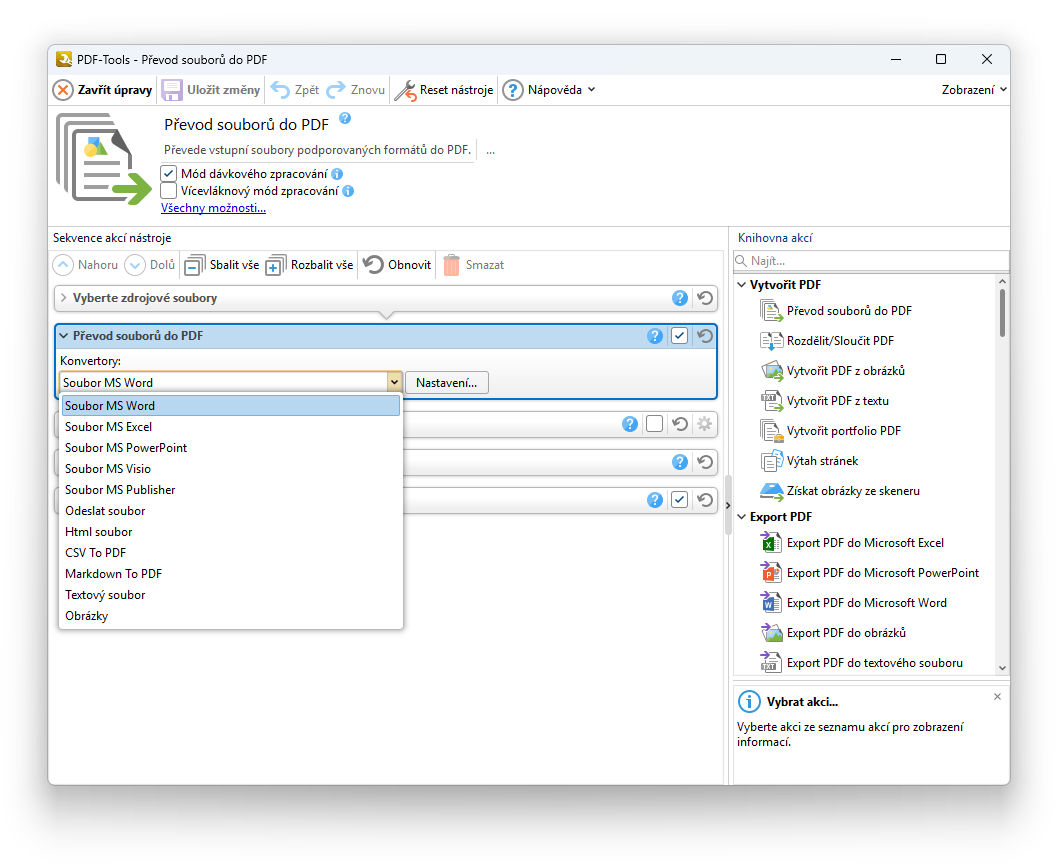Open Nápověda help menu

coord(550,90)
